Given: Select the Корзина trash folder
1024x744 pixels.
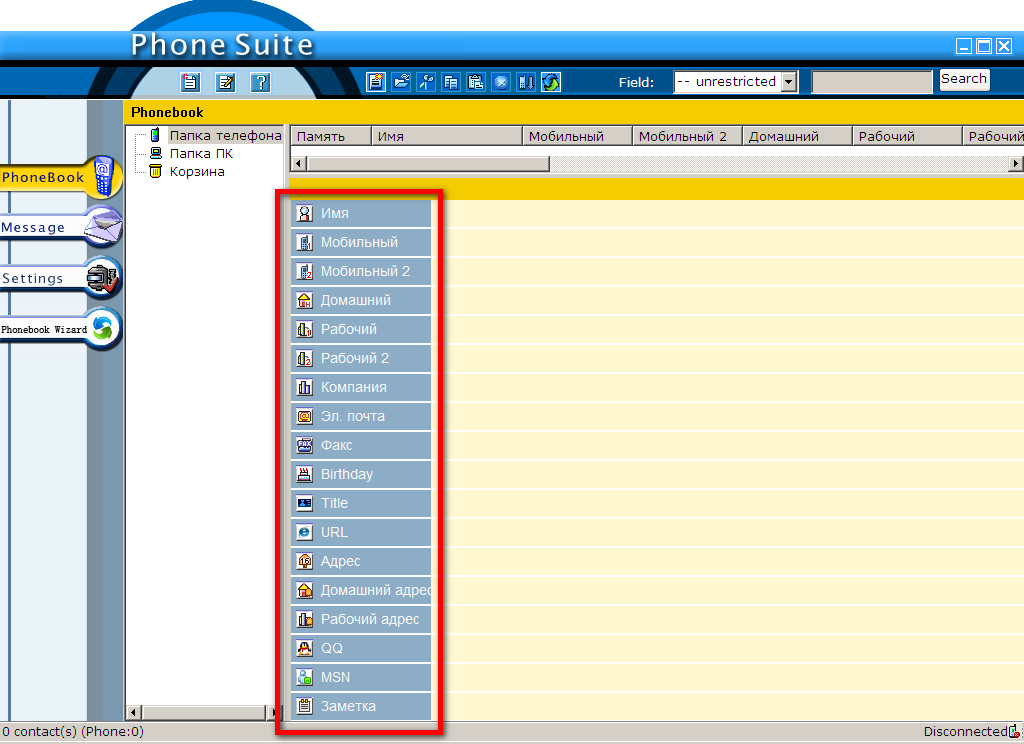Looking at the screenshot, I should pyautogui.click(x=196, y=171).
